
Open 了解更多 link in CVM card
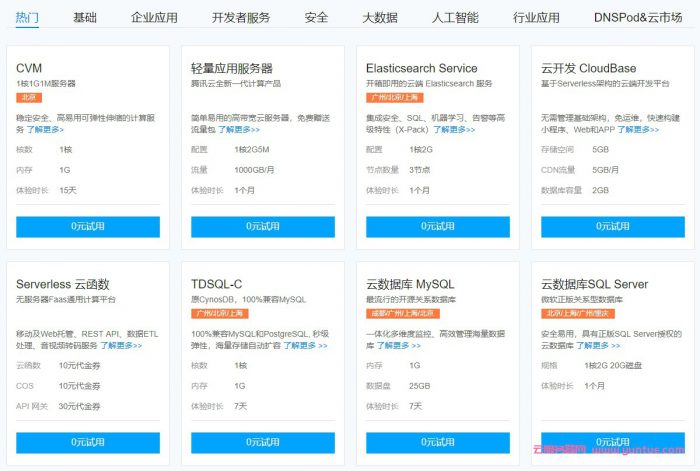45,130
